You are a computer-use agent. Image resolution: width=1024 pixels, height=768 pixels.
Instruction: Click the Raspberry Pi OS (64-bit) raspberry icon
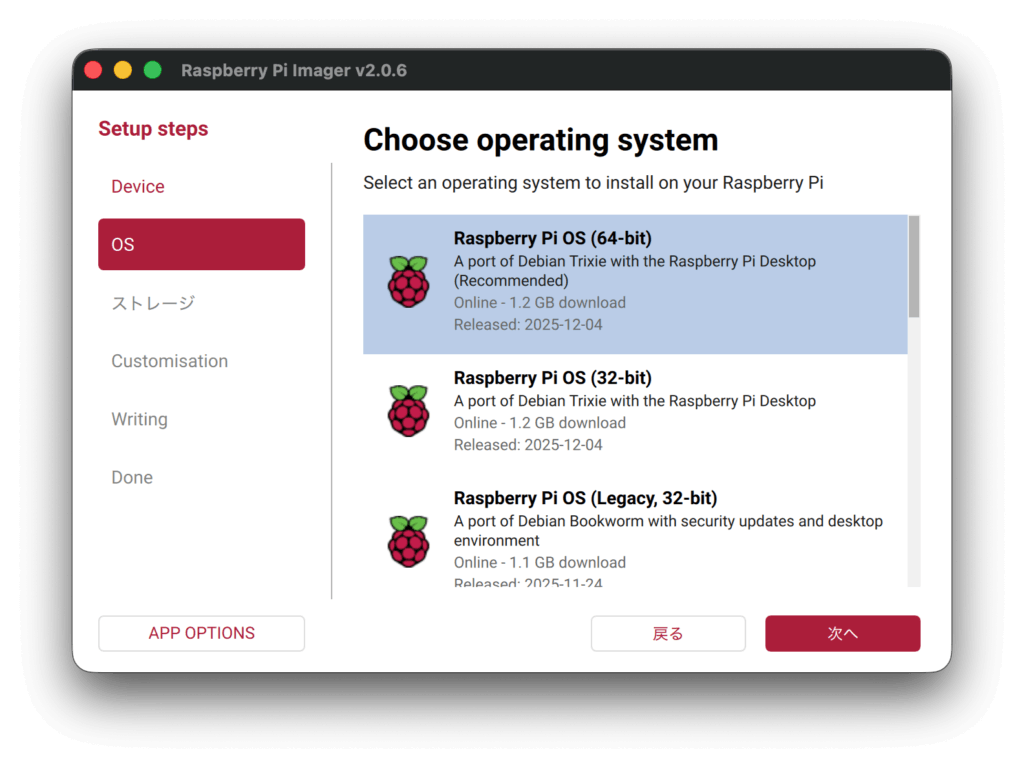point(408,282)
